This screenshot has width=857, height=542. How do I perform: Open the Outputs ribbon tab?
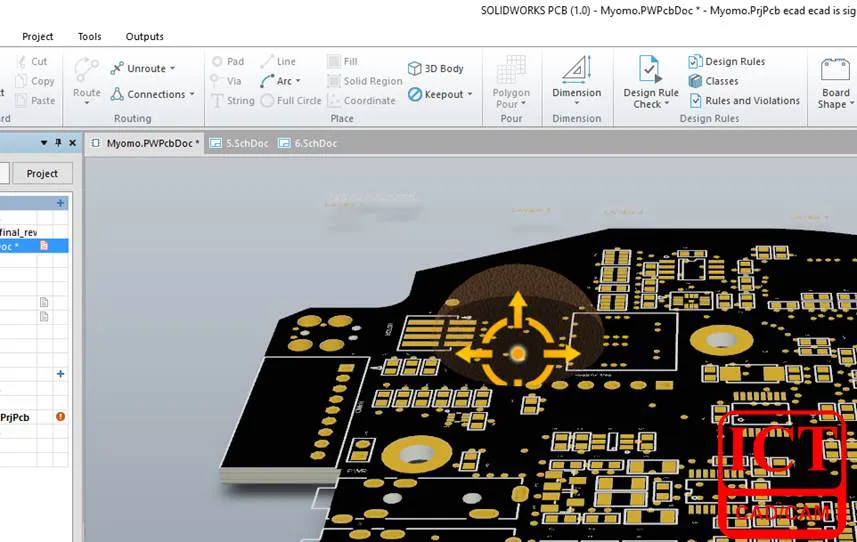coord(144,36)
